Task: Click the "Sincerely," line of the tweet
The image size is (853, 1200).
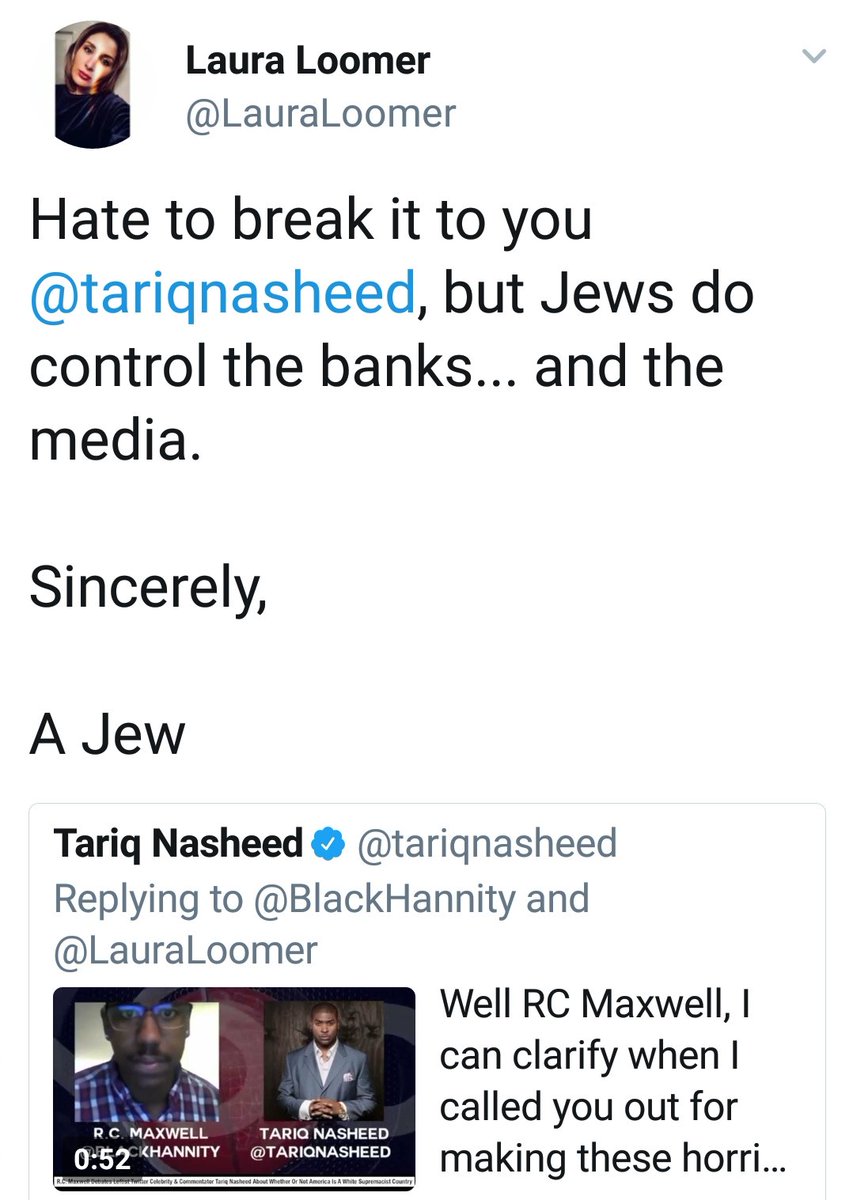Action: [x=148, y=588]
